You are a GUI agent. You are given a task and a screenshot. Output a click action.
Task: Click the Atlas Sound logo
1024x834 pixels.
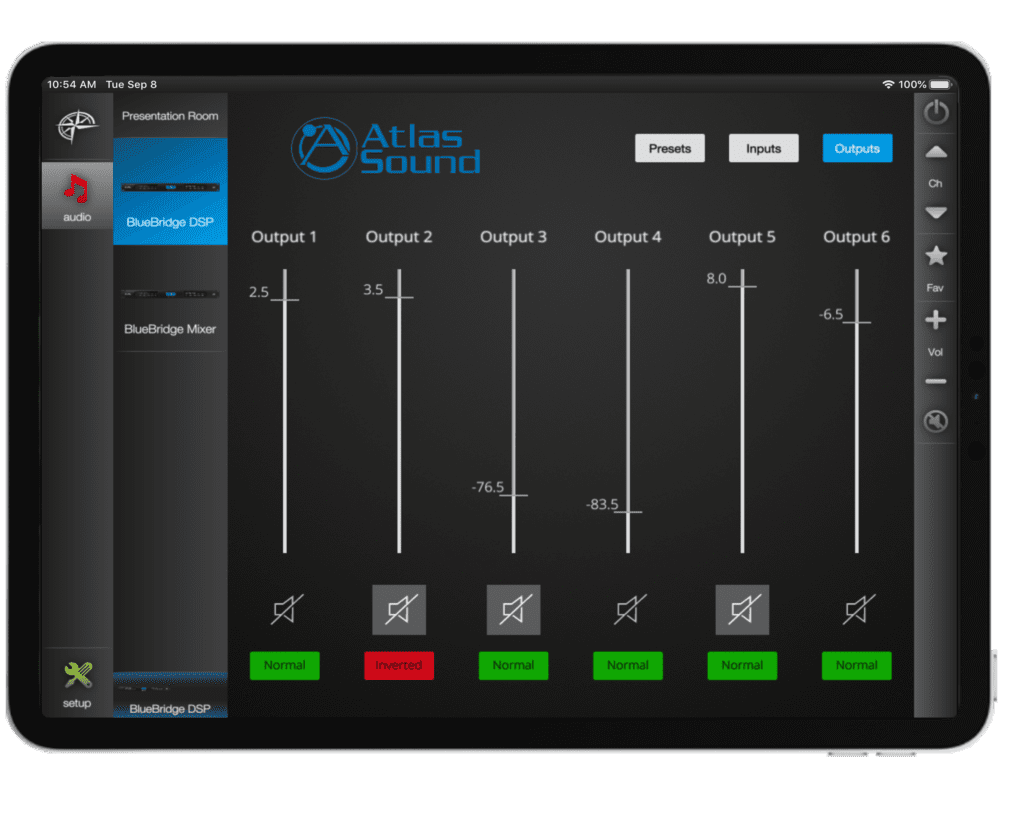pyautogui.click(x=386, y=148)
